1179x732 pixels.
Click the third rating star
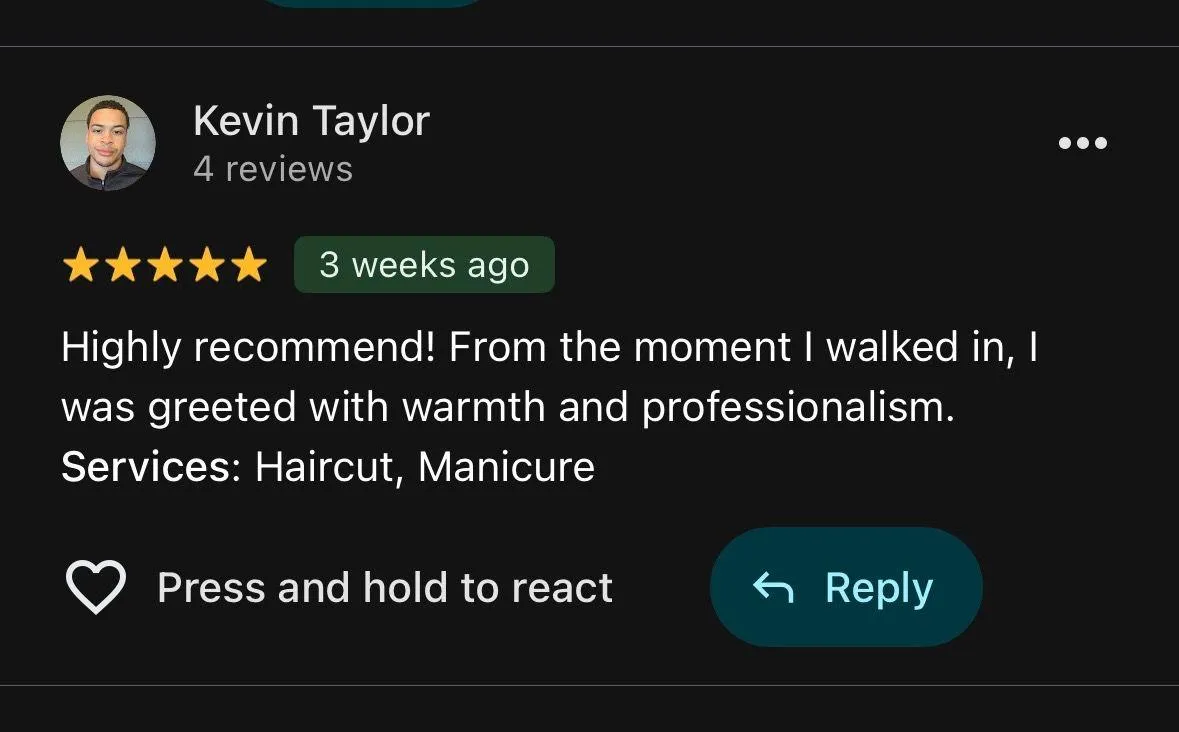tap(165, 266)
